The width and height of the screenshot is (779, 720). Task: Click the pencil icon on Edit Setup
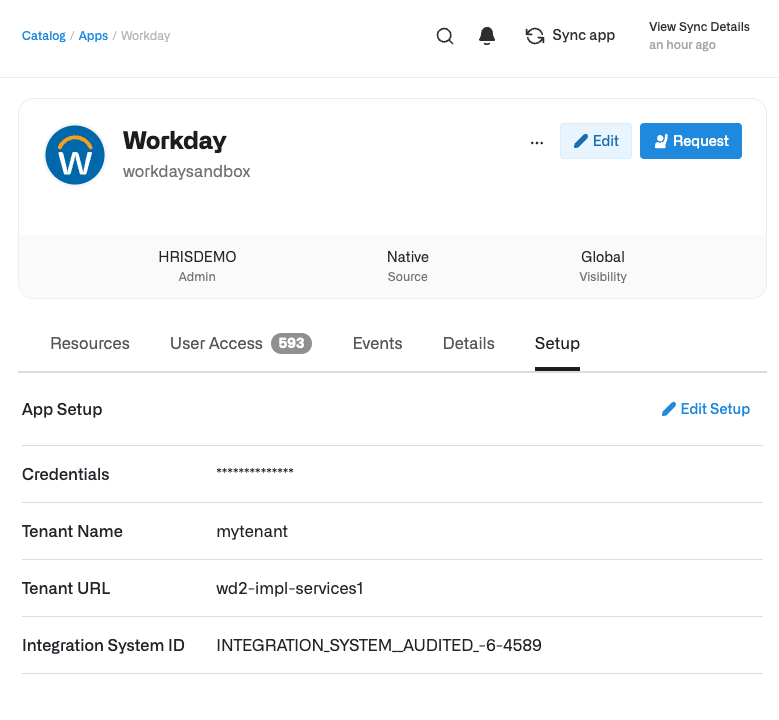point(669,409)
